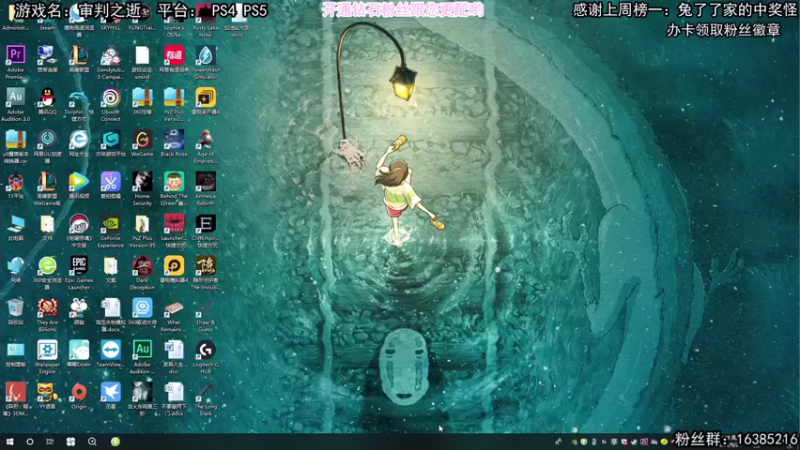The image size is (800, 450).
Task: Open the Windows Start menu
Action: pyautogui.click(x=10, y=441)
